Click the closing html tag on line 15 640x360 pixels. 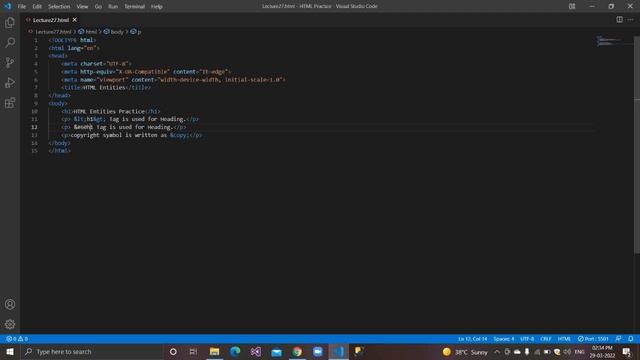[x=60, y=151]
